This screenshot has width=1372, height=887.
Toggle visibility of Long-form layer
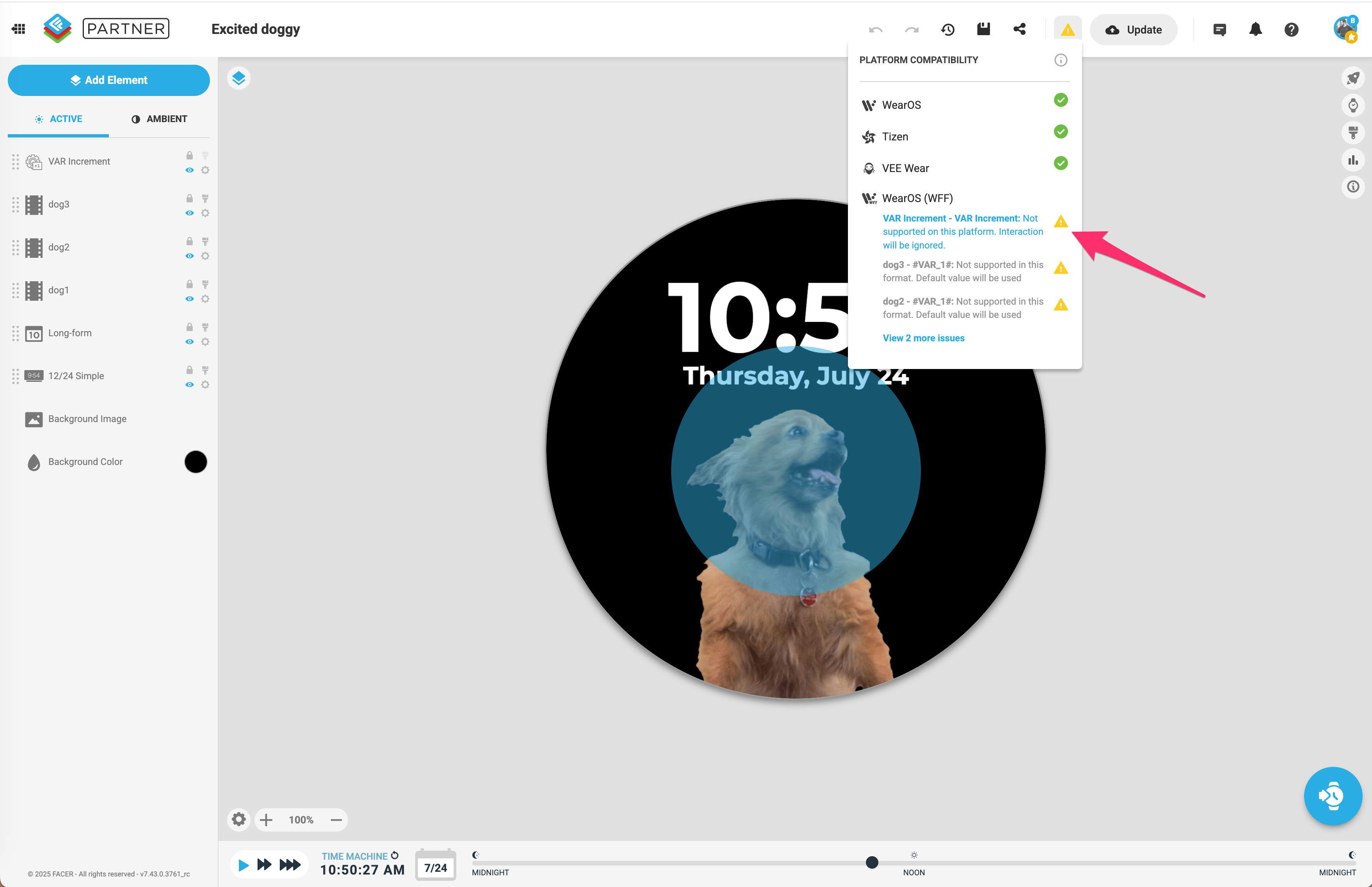190,342
